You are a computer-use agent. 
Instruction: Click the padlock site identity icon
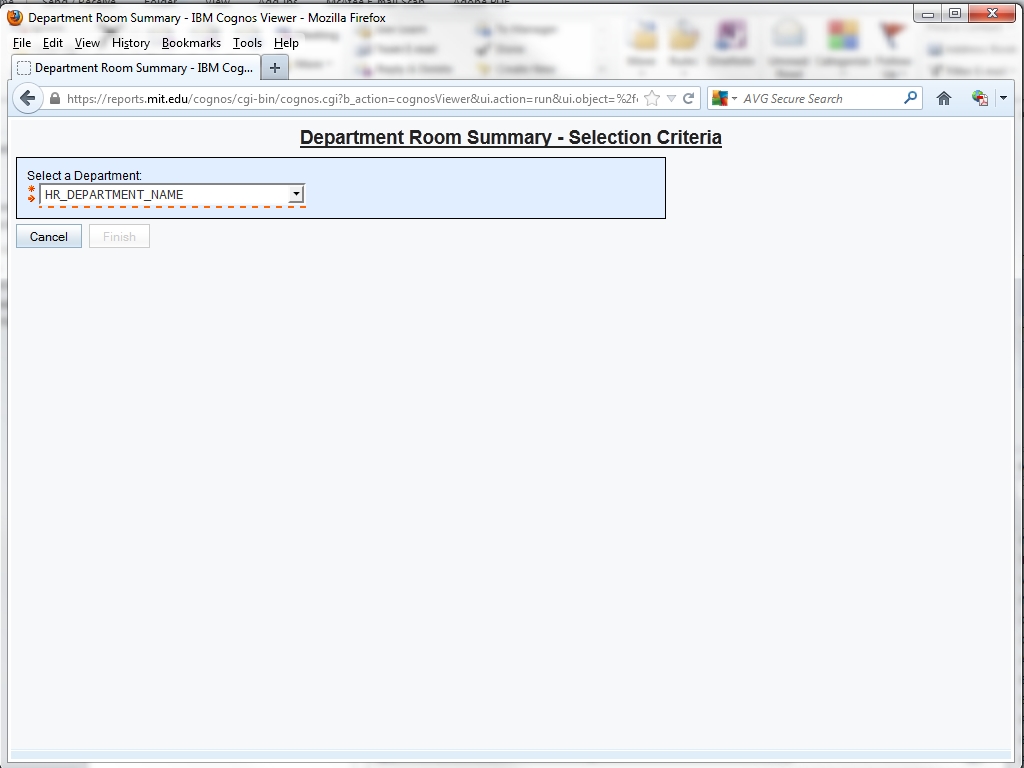coord(55,99)
